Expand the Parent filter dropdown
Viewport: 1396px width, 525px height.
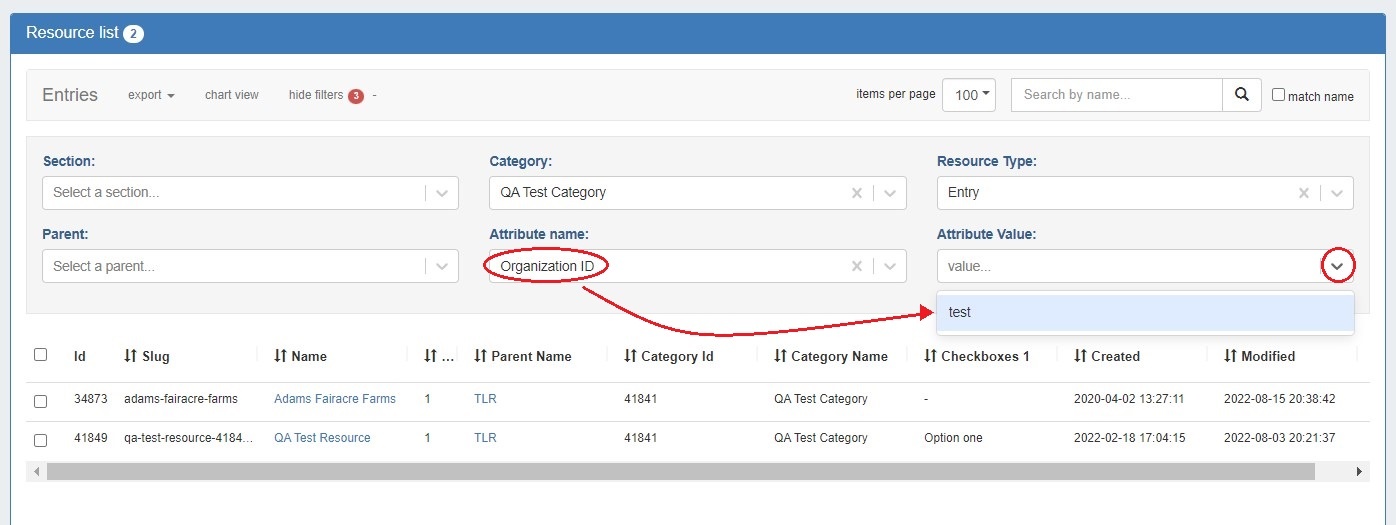(442, 267)
